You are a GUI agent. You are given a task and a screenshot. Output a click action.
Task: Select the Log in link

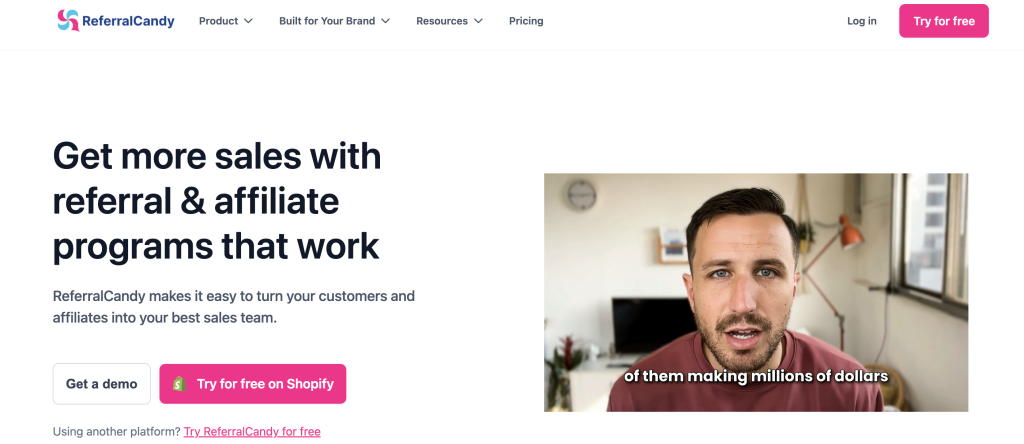[861, 21]
